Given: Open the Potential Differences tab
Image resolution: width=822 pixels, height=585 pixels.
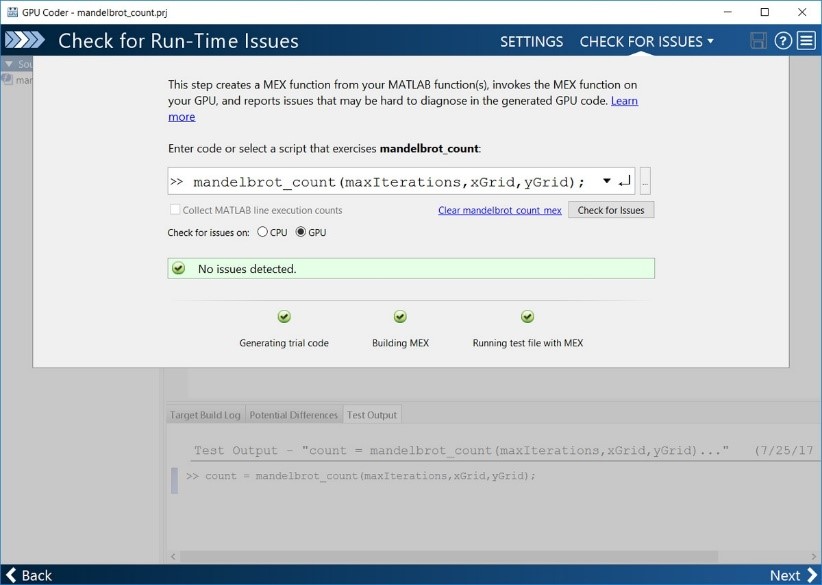Looking at the screenshot, I should [293, 414].
